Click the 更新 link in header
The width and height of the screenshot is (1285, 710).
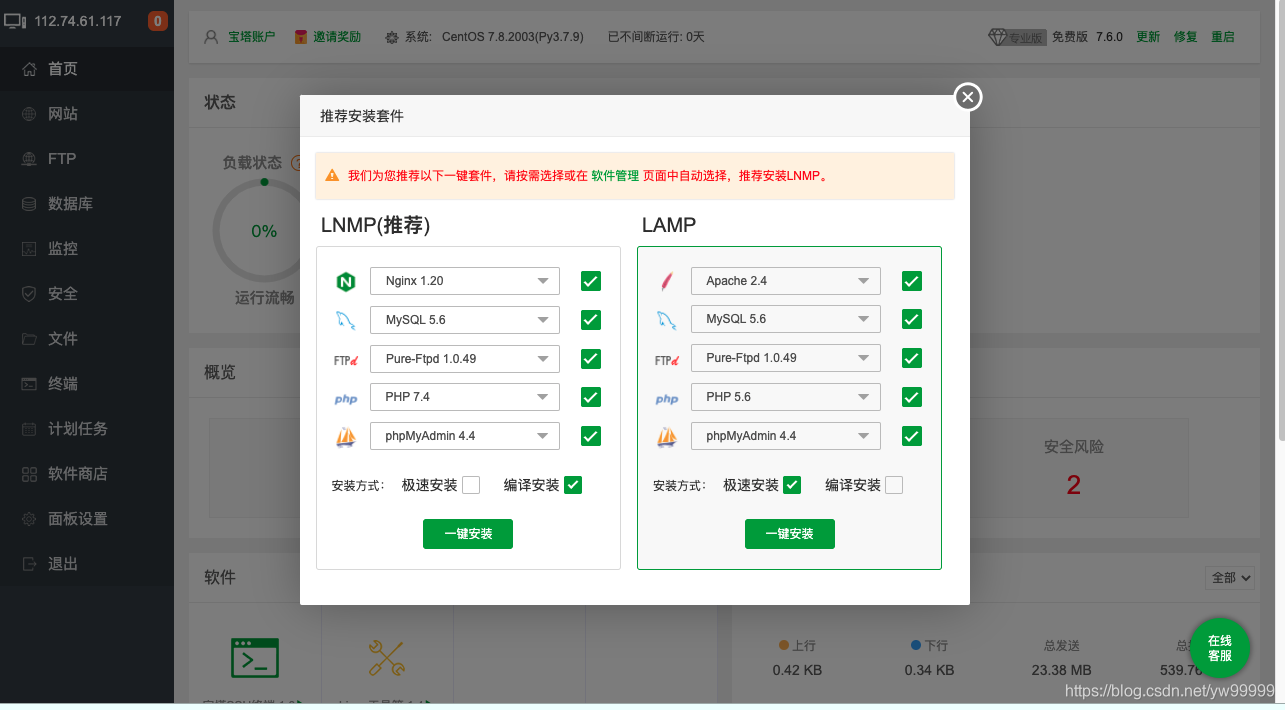[1148, 37]
